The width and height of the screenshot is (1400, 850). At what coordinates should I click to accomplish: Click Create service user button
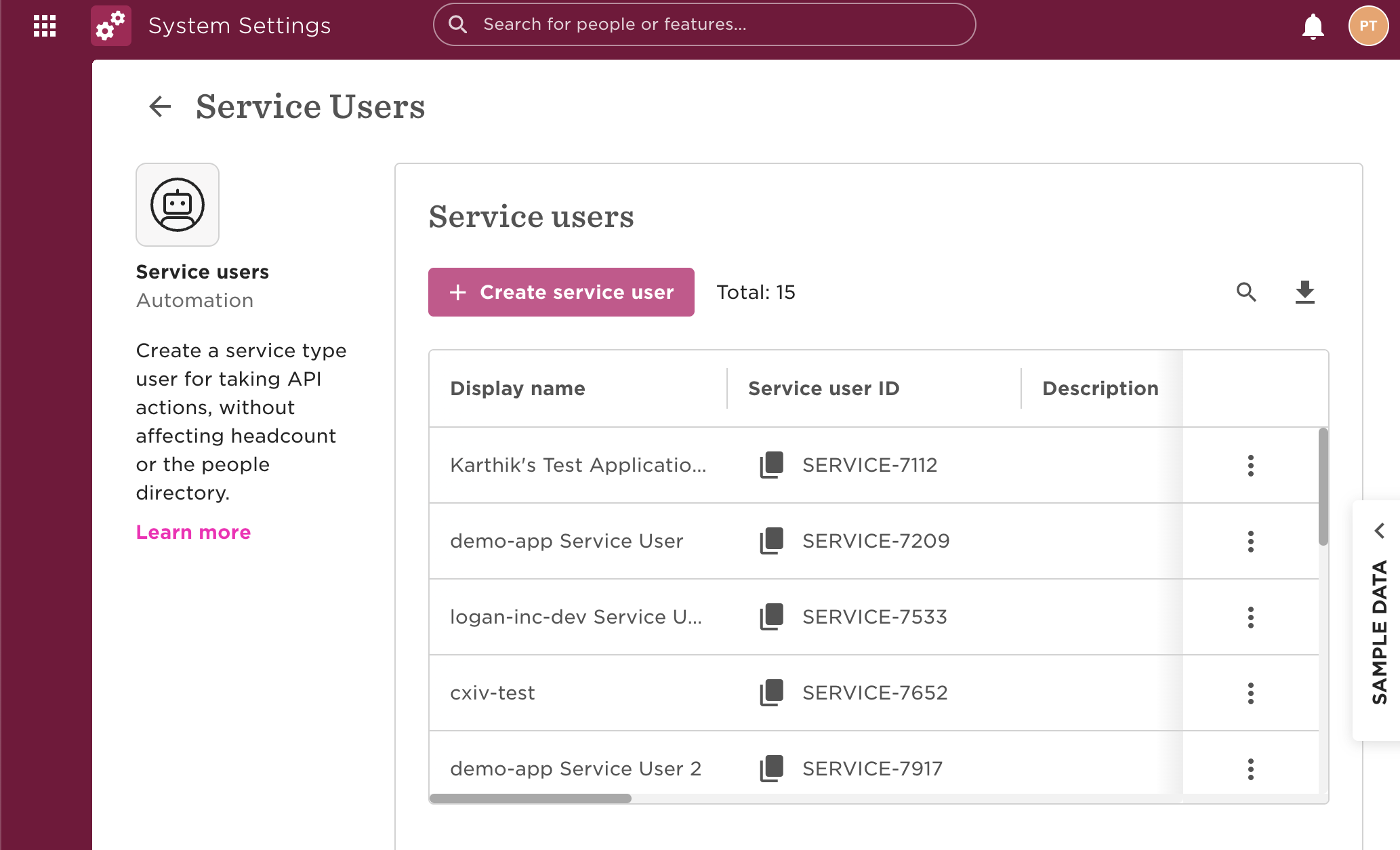[561, 292]
